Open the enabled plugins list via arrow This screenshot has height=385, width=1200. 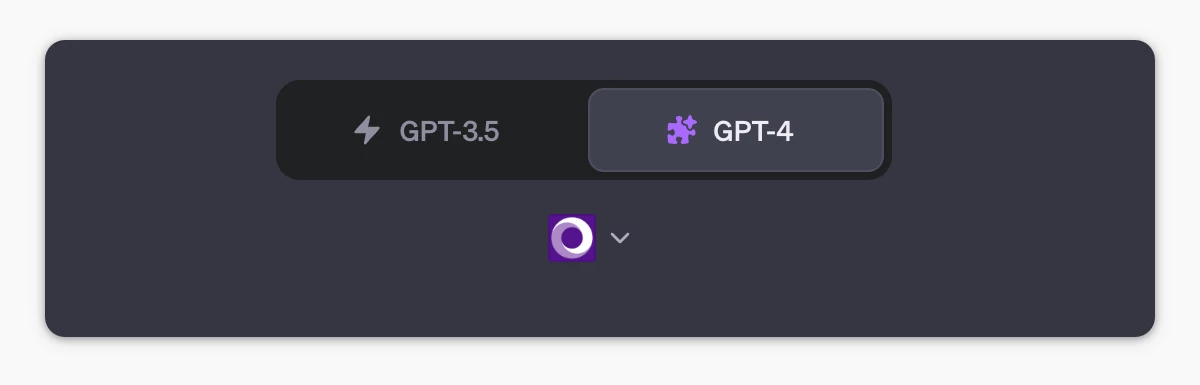click(620, 238)
